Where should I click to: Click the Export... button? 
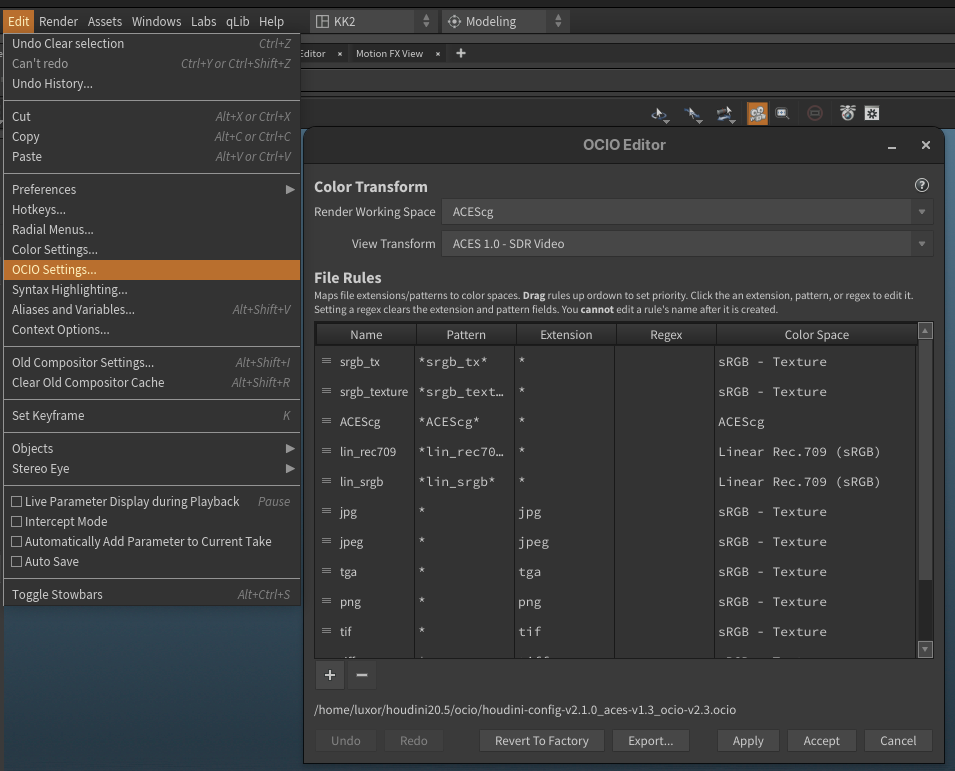pos(650,741)
